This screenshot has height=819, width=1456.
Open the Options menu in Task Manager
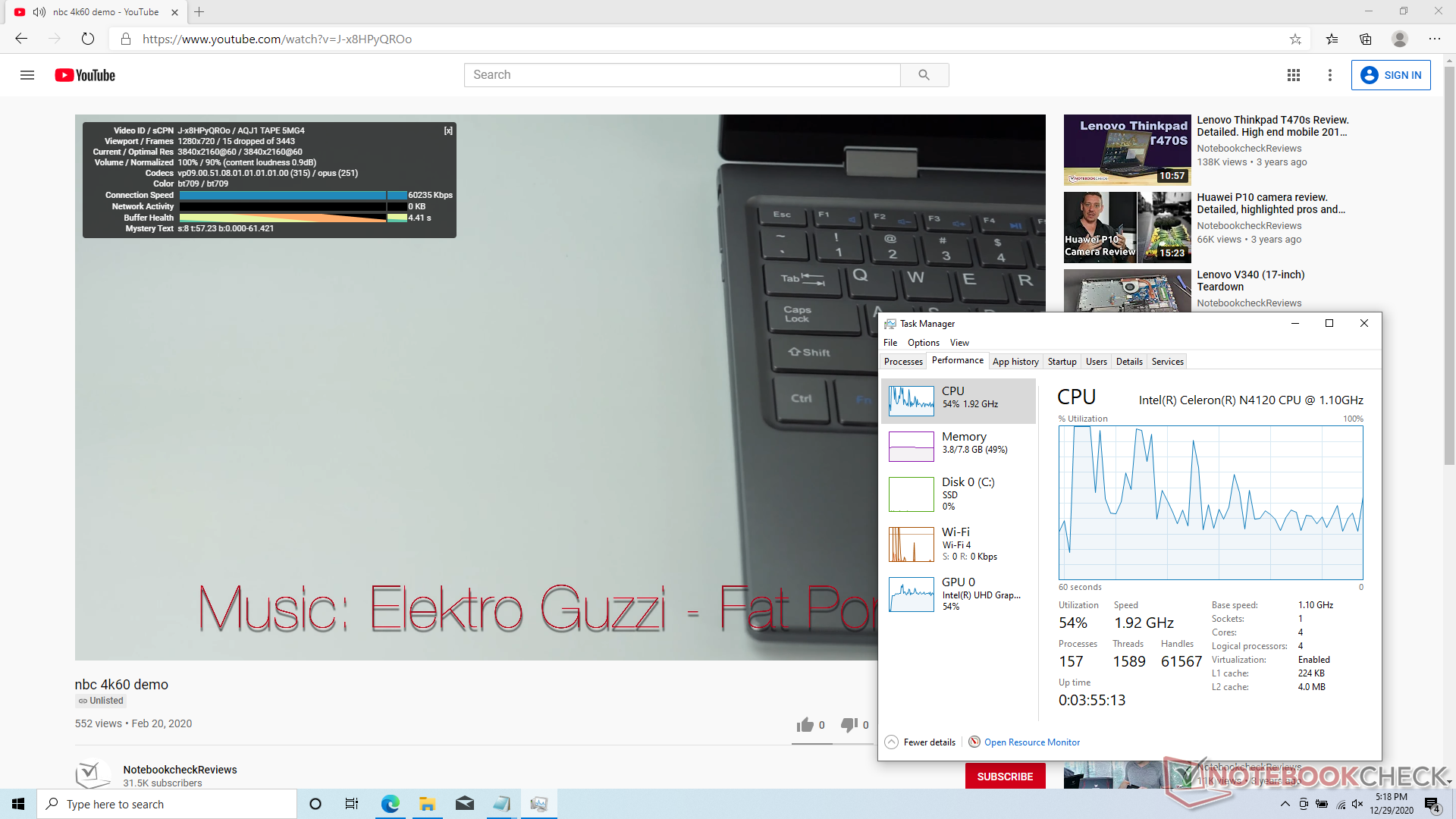click(923, 343)
